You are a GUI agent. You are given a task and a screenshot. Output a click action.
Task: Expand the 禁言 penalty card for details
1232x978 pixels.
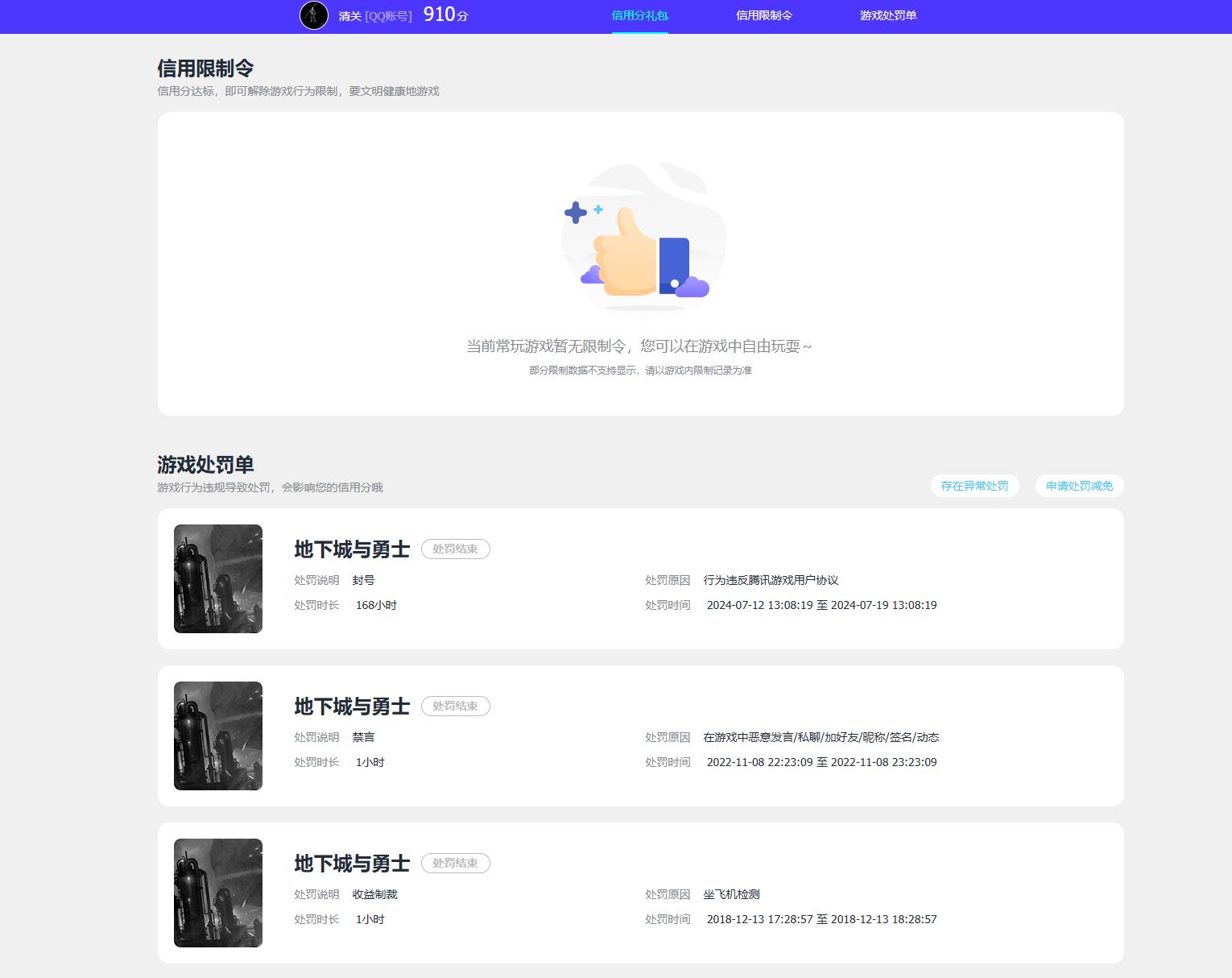(x=640, y=736)
